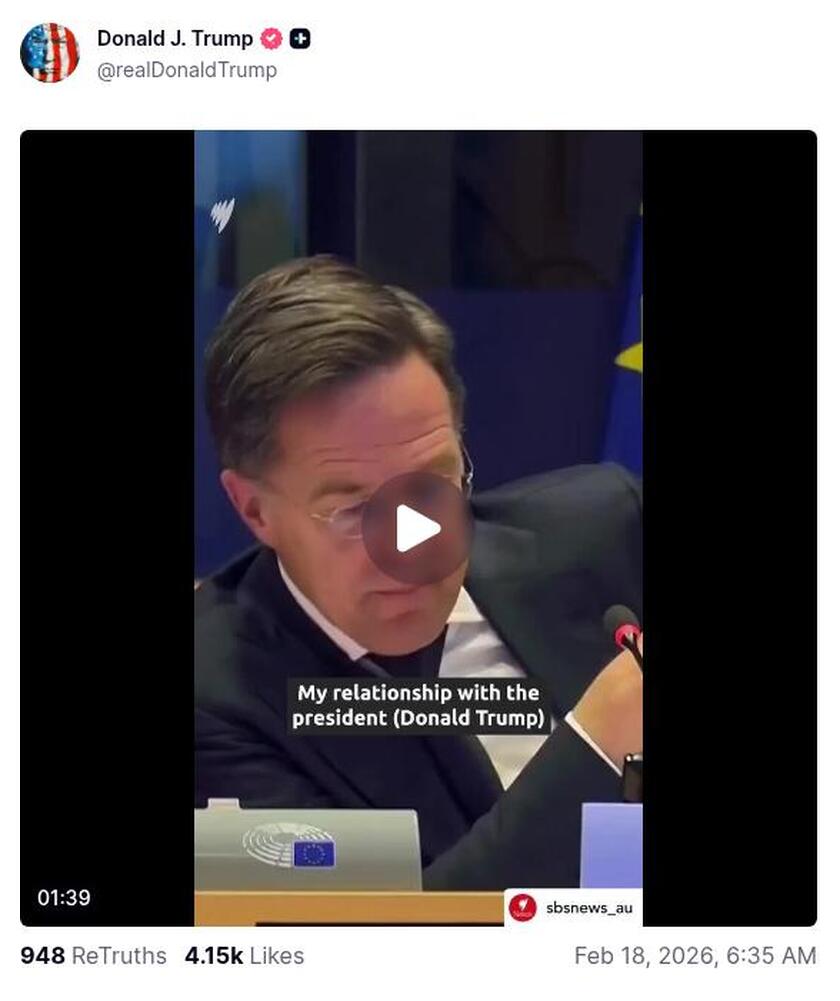
Task: Click the red verified checkmark badge
Action: [x=271, y=39]
